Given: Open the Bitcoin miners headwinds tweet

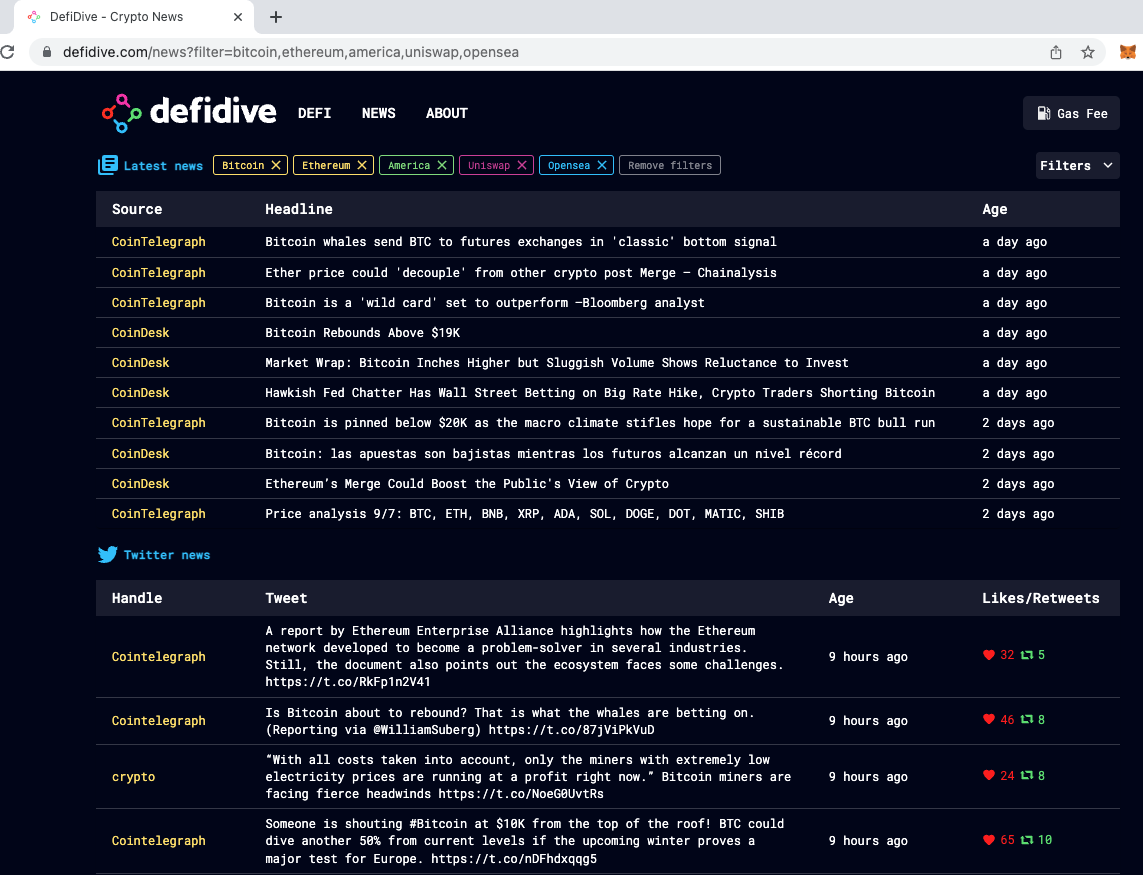Looking at the screenshot, I should 528,777.
